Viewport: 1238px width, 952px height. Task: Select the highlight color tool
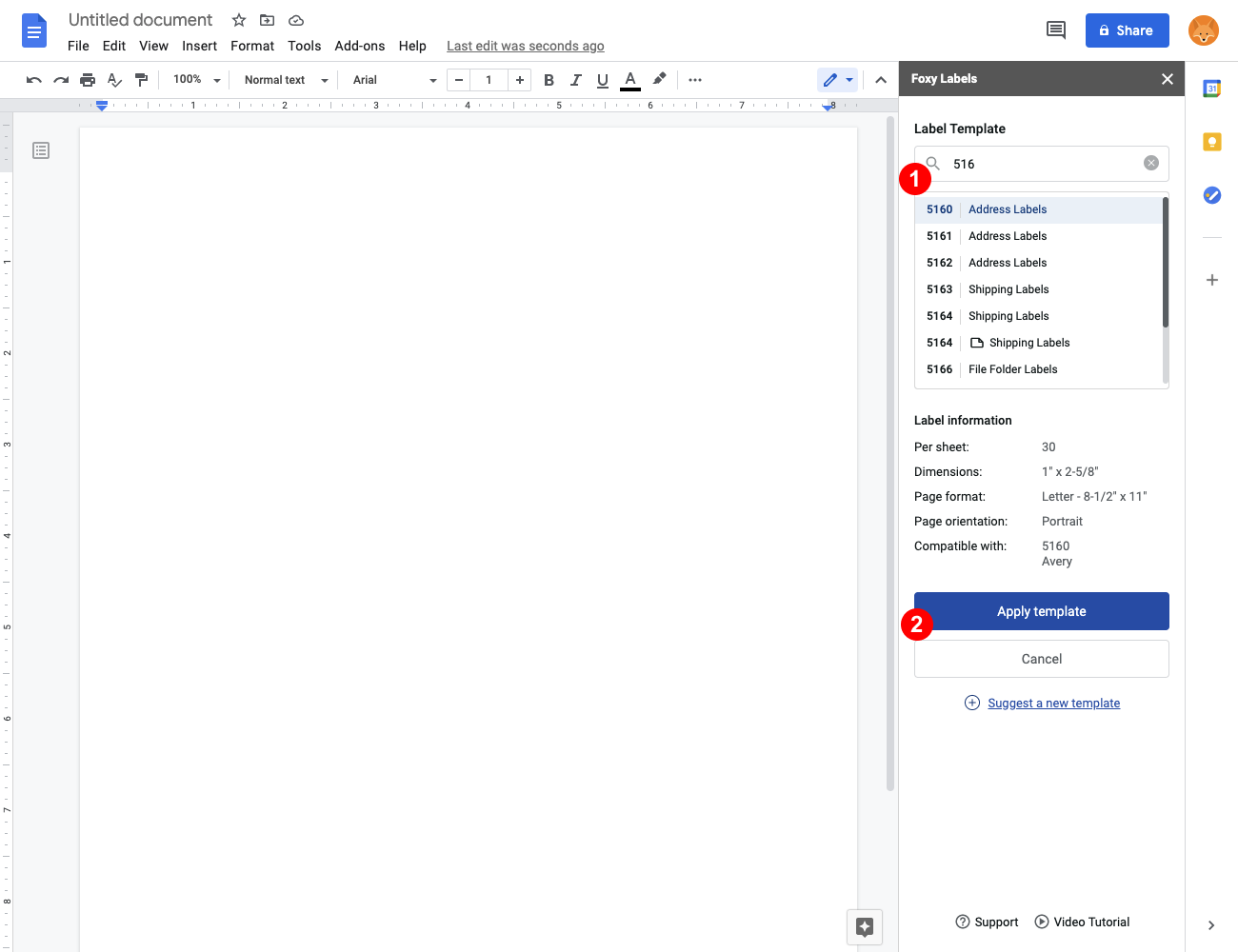click(659, 80)
